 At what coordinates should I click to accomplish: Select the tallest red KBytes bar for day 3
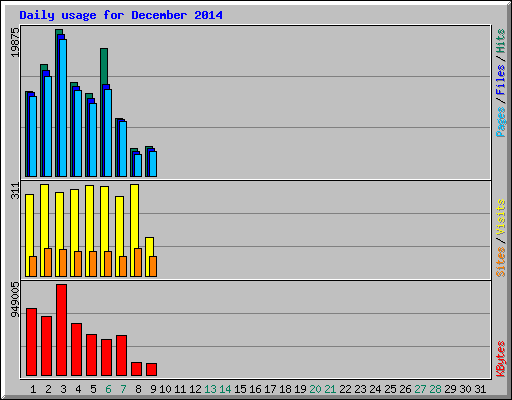coord(61,330)
